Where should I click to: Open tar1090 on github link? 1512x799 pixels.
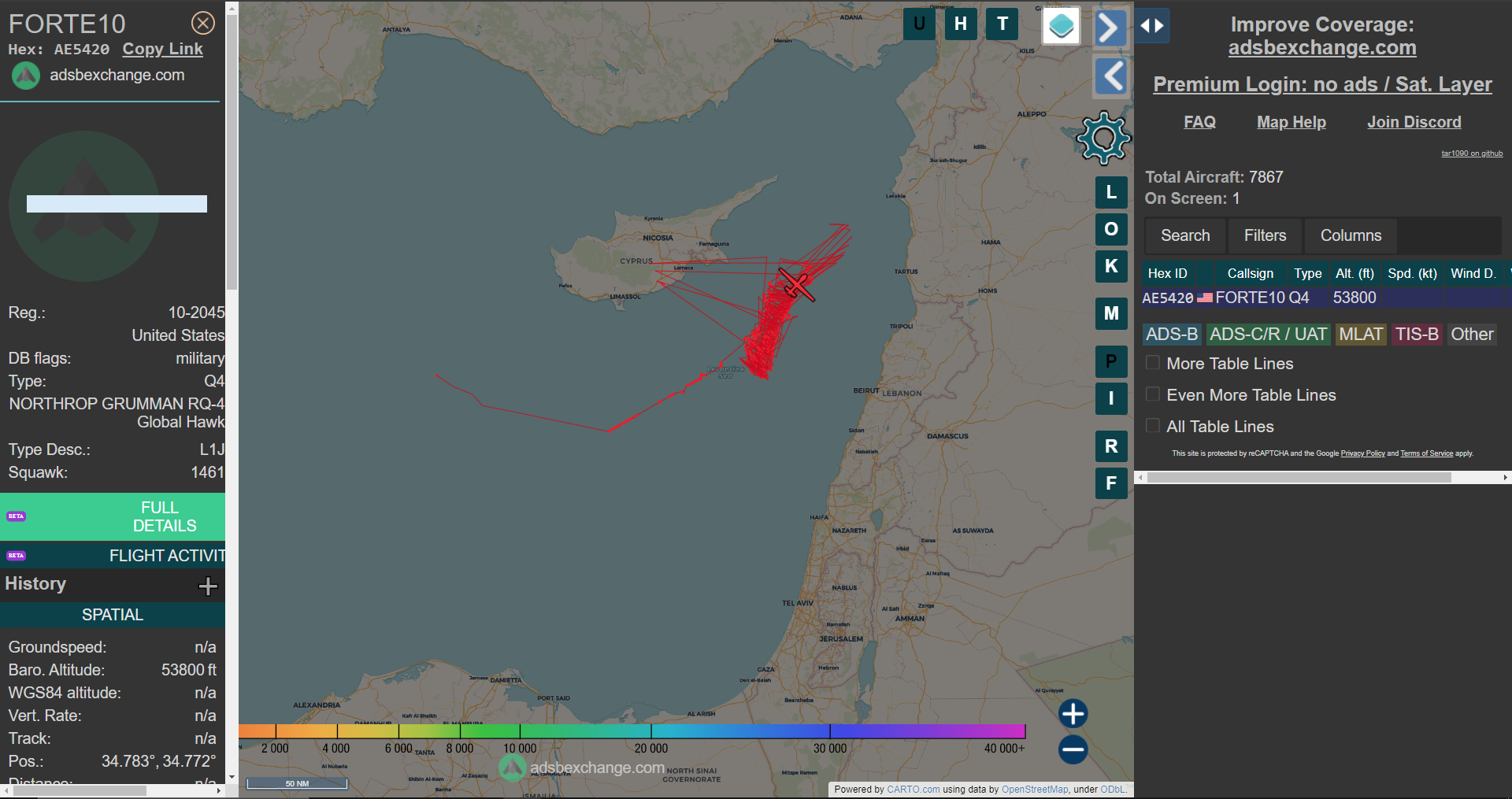coord(1472,154)
